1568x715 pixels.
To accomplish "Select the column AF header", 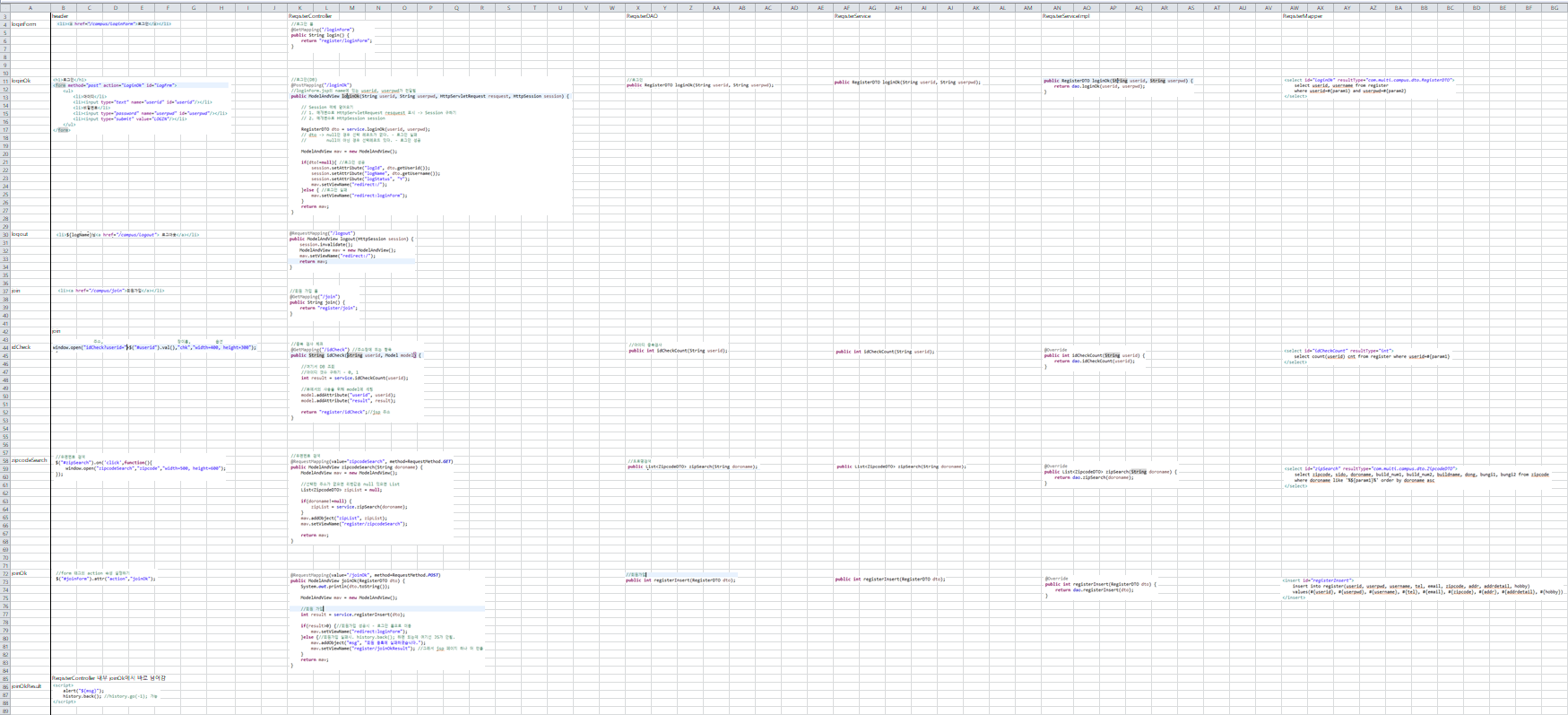I will (846, 8).
